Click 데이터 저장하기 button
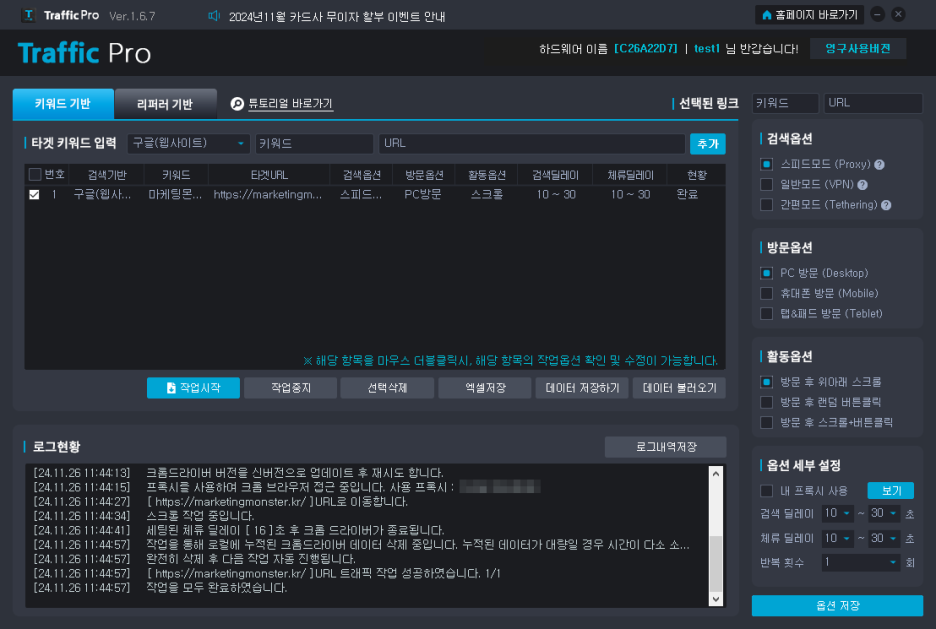Screen dimensions: 936x629 point(582,388)
